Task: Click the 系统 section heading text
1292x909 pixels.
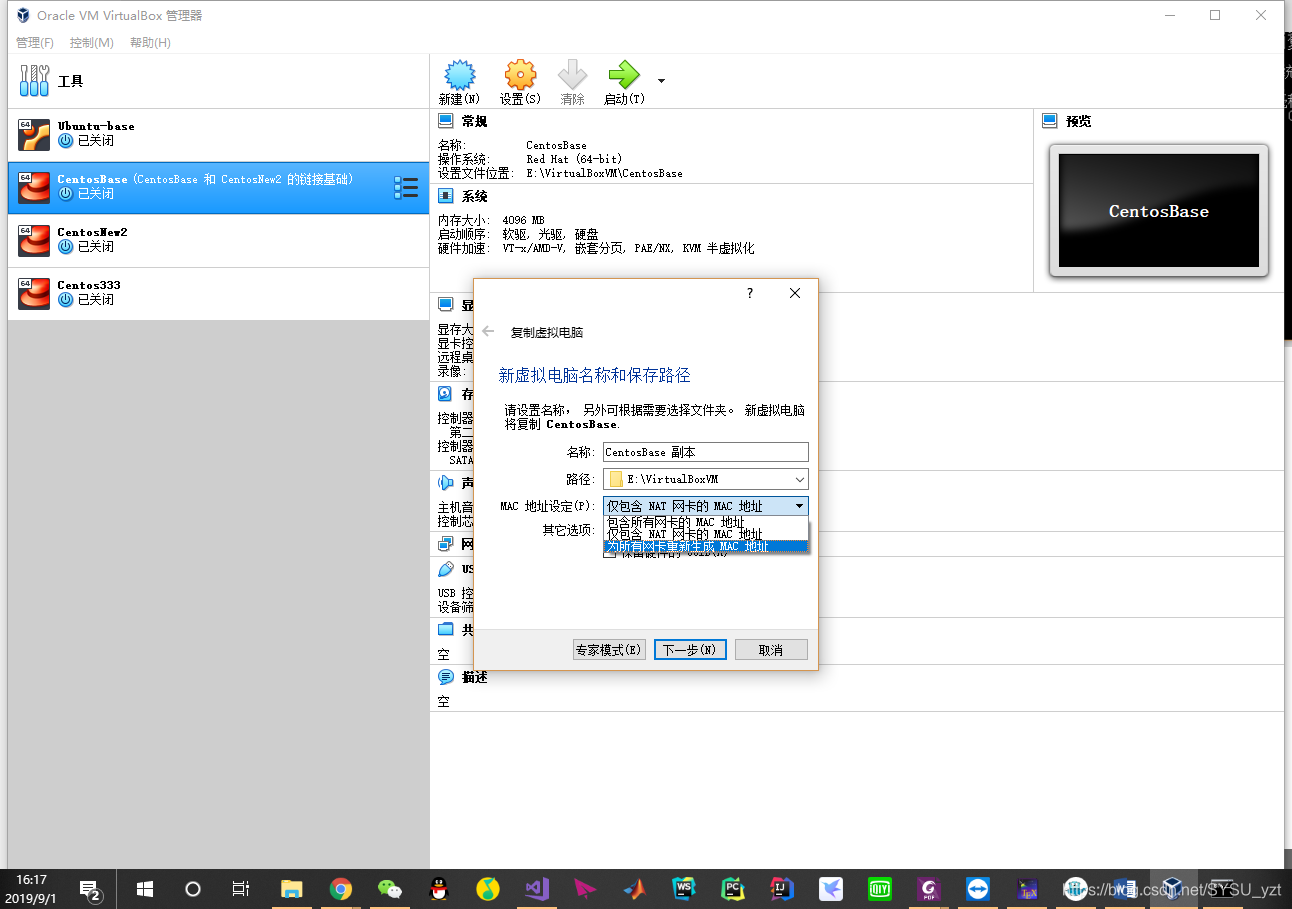Action: pos(475,196)
